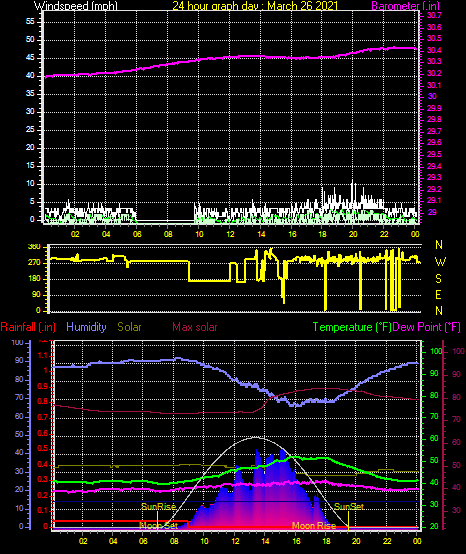
Task: Click '35' on the windspeed axis
Action: pos(30,94)
